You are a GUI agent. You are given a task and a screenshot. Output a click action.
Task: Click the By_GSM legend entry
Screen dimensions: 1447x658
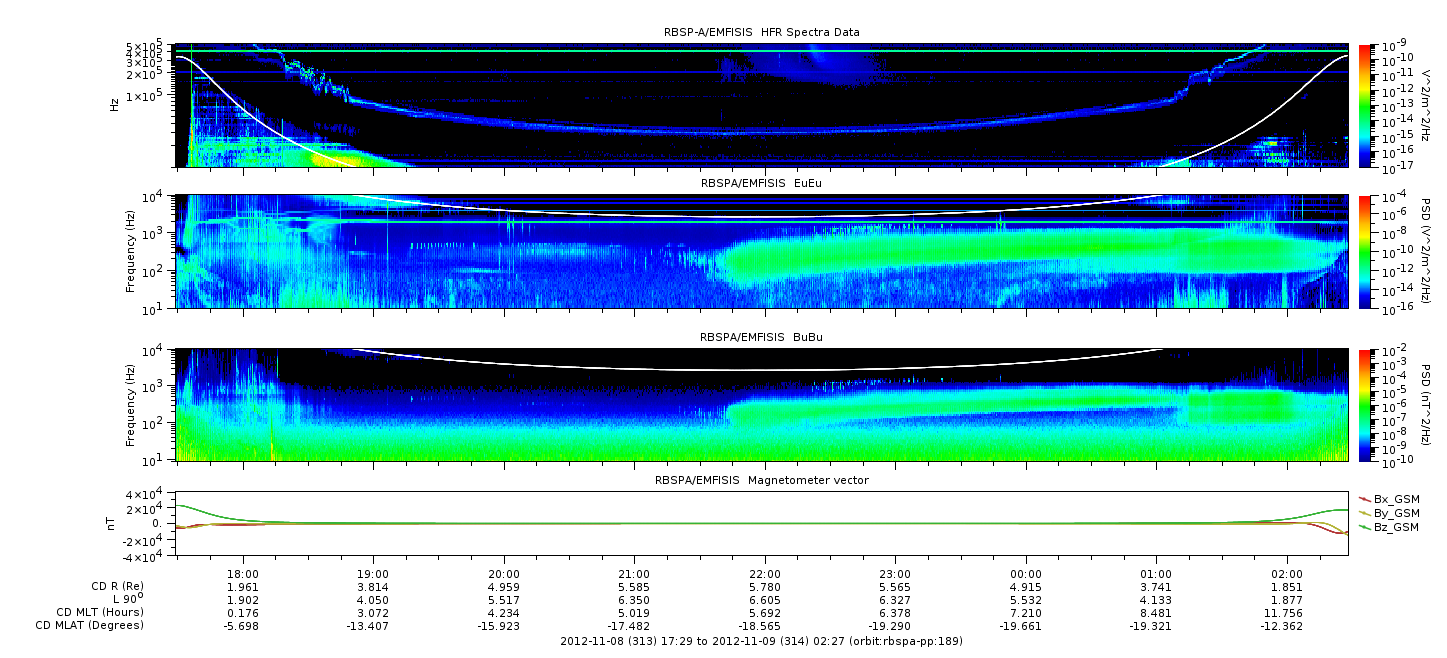tap(1395, 512)
